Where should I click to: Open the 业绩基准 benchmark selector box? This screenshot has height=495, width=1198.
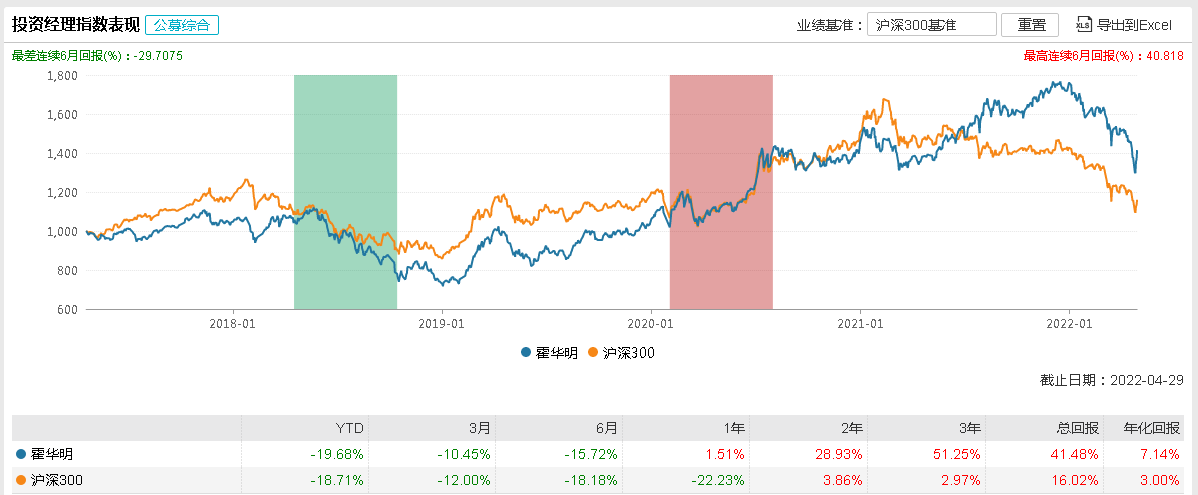click(932, 25)
